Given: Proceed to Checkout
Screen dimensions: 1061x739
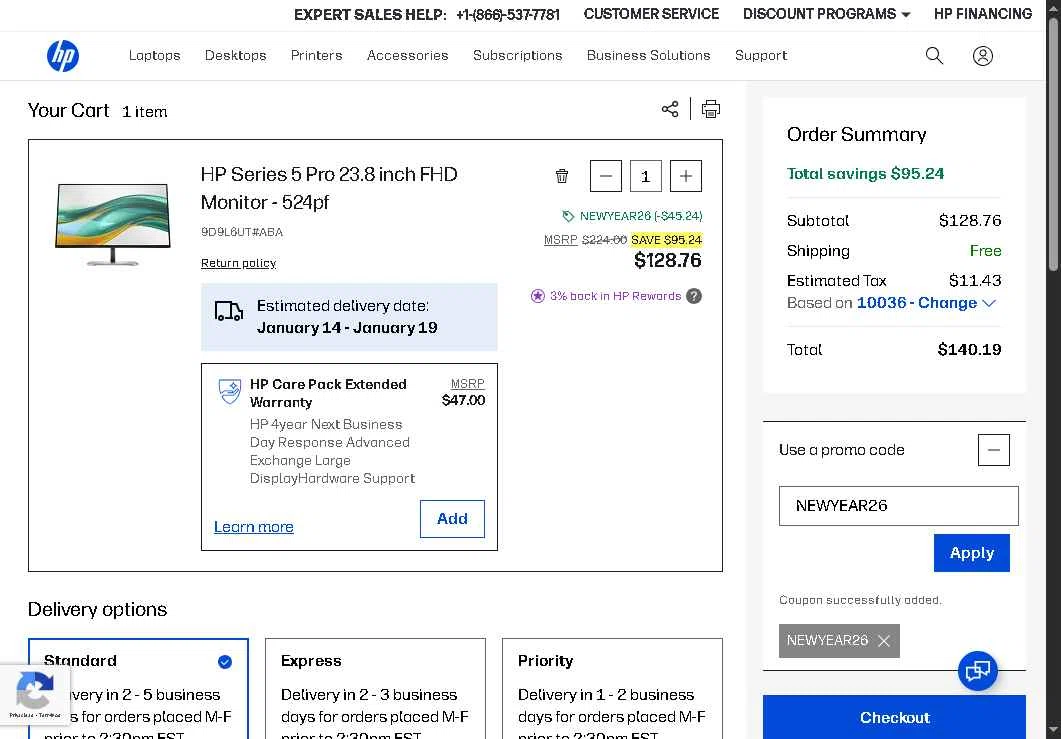Looking at the screenshot, I should [x=895, y=717].
